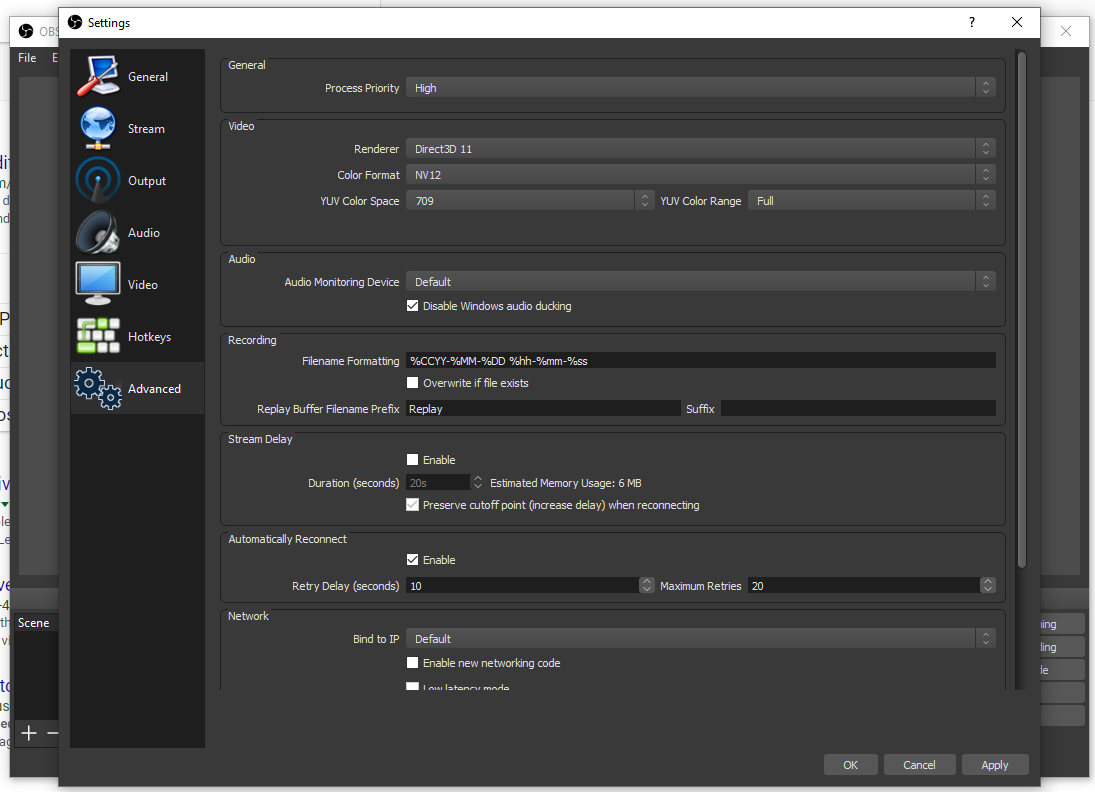Click the Scene panel header in OBS

34,622
